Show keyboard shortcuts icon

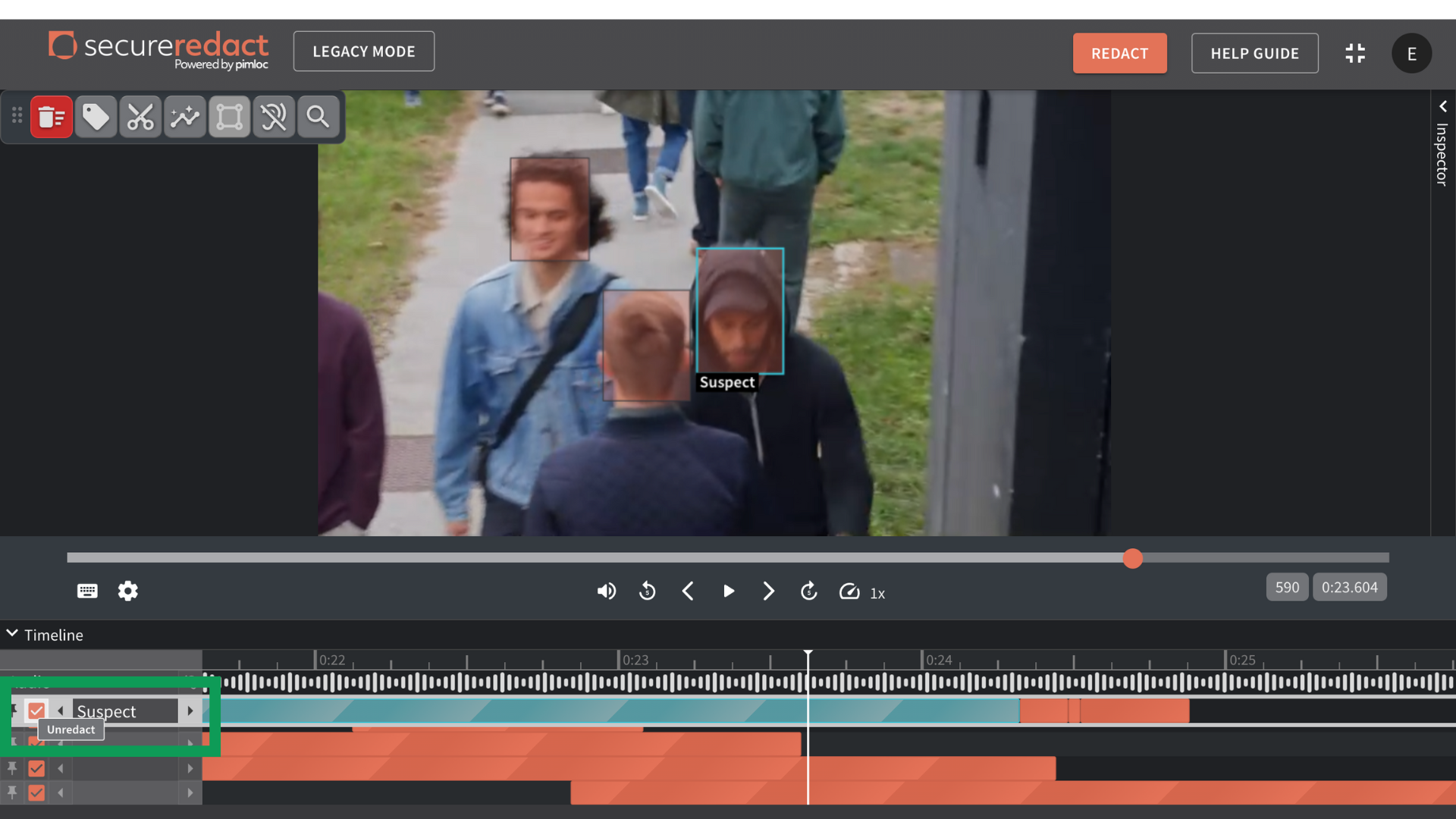87,591
